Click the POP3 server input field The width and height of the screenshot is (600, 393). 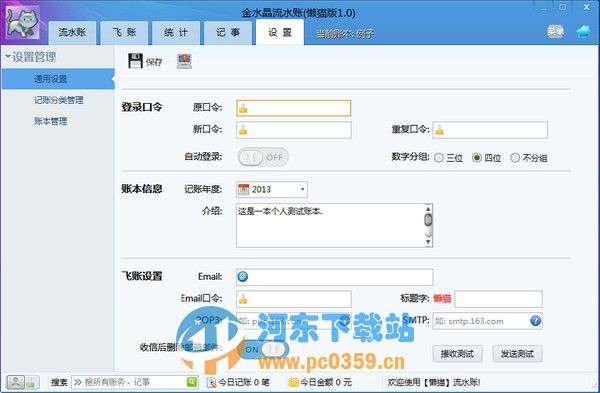(293, 321)
